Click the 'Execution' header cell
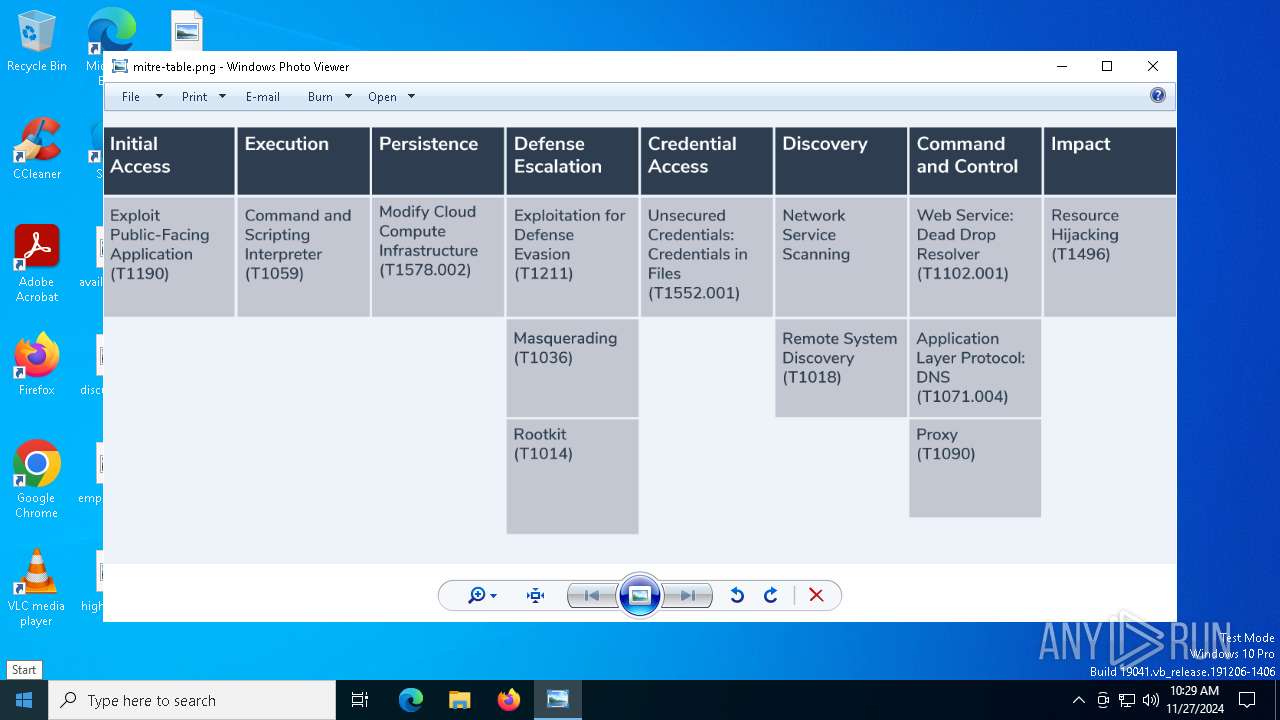Image resolution: width=1280 pixels, height=720 pixels. tap(303, 160)
